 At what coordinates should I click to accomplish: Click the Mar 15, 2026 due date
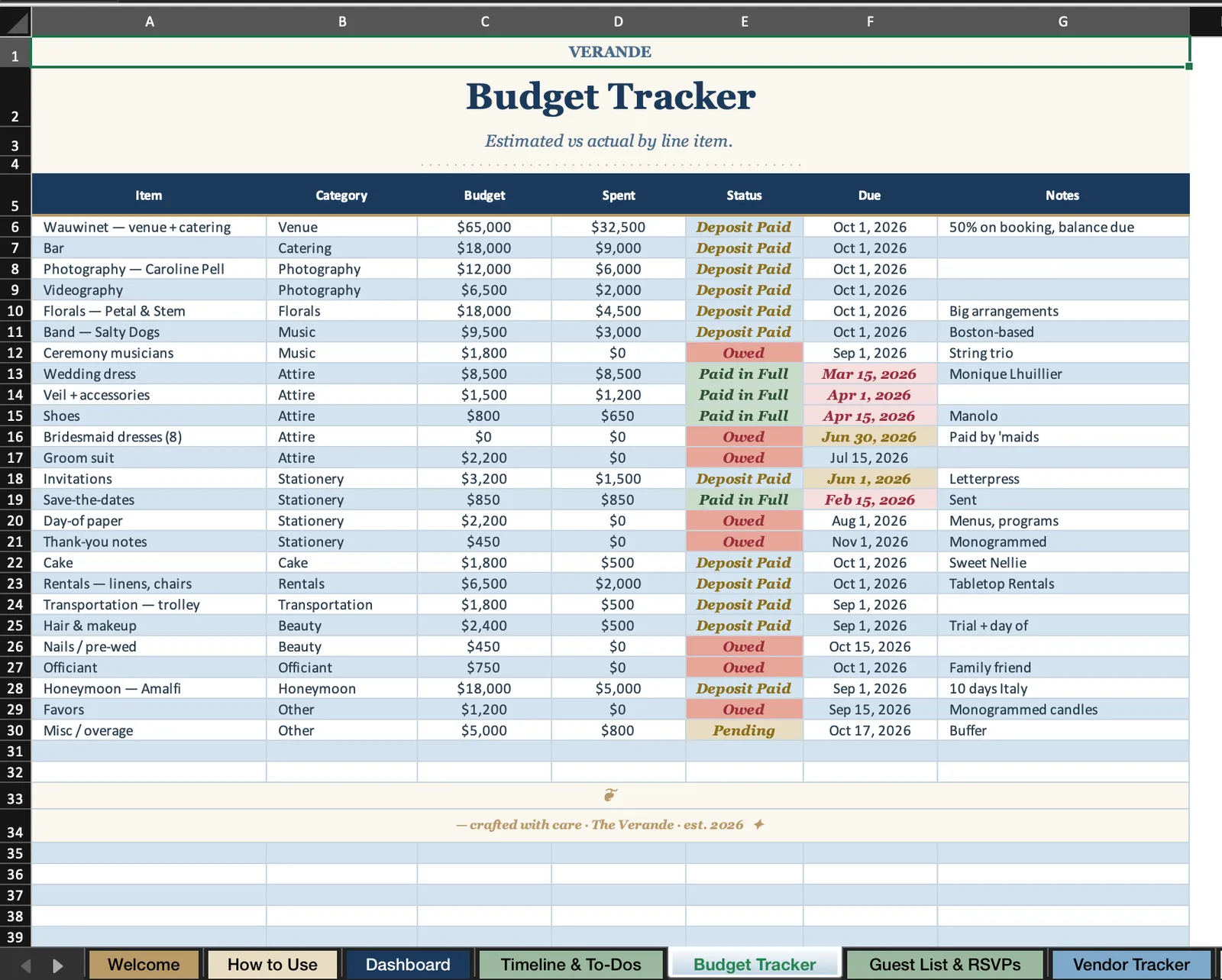870,374
